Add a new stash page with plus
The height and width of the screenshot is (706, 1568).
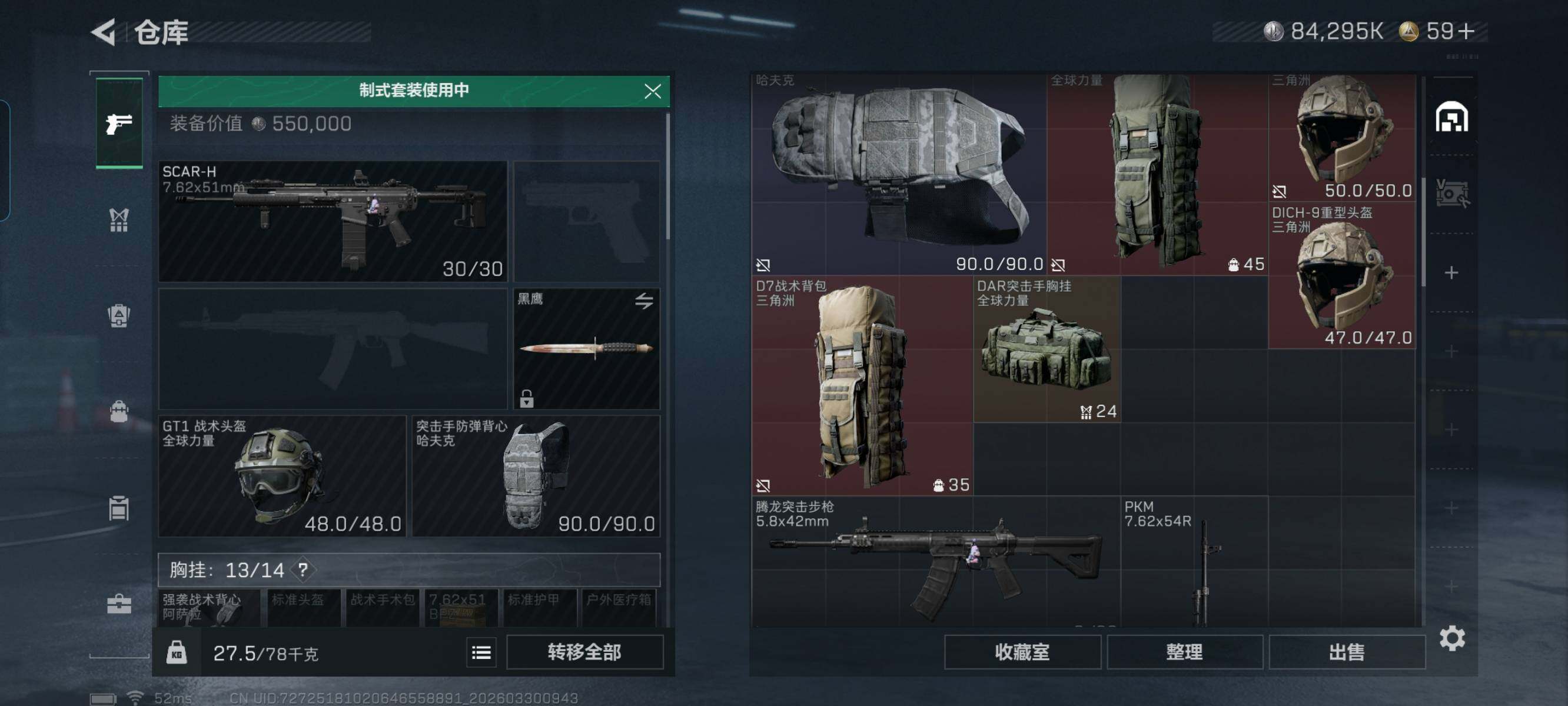click(1451, 272)
